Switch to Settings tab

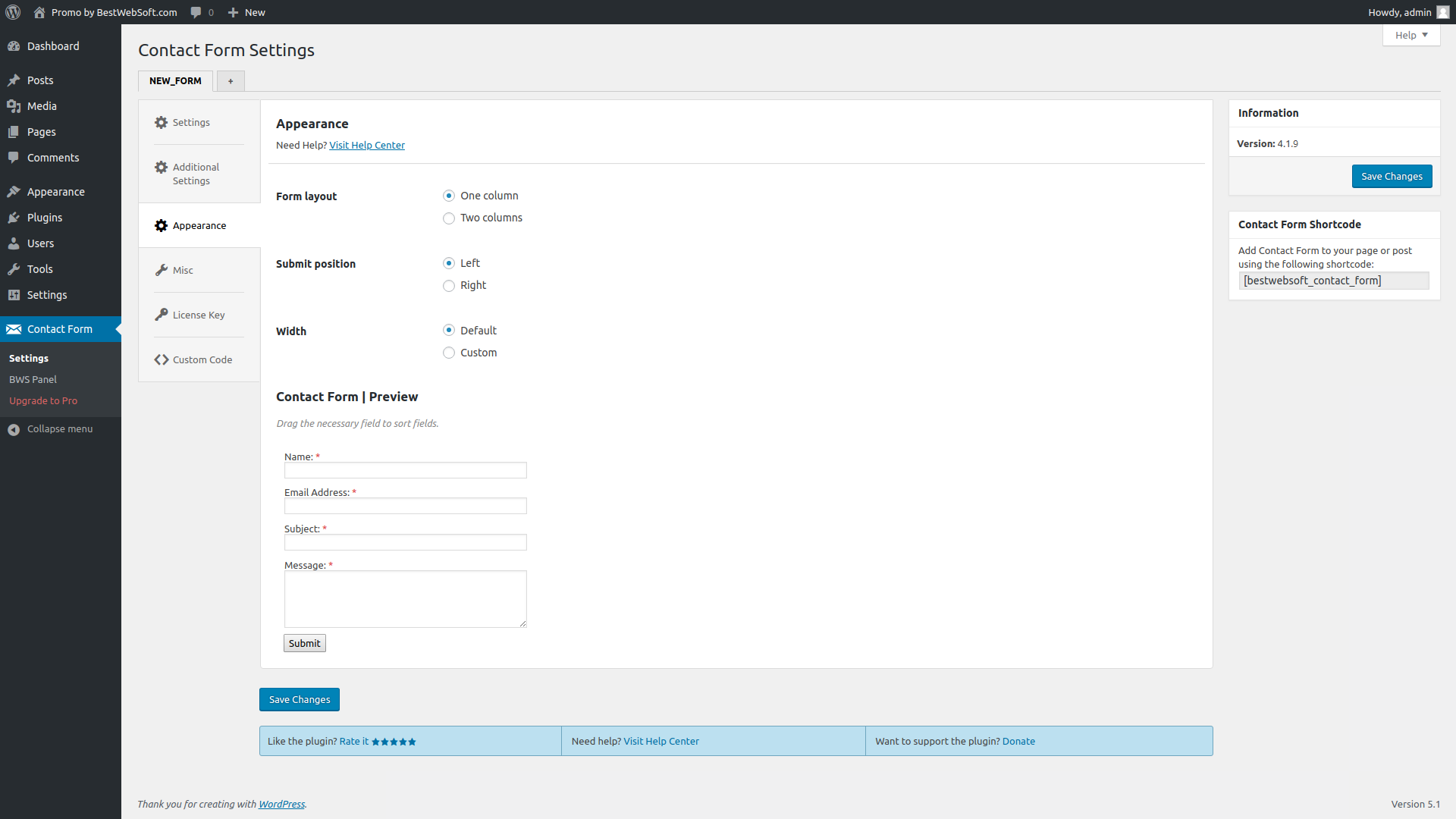[x=192, y=122]
